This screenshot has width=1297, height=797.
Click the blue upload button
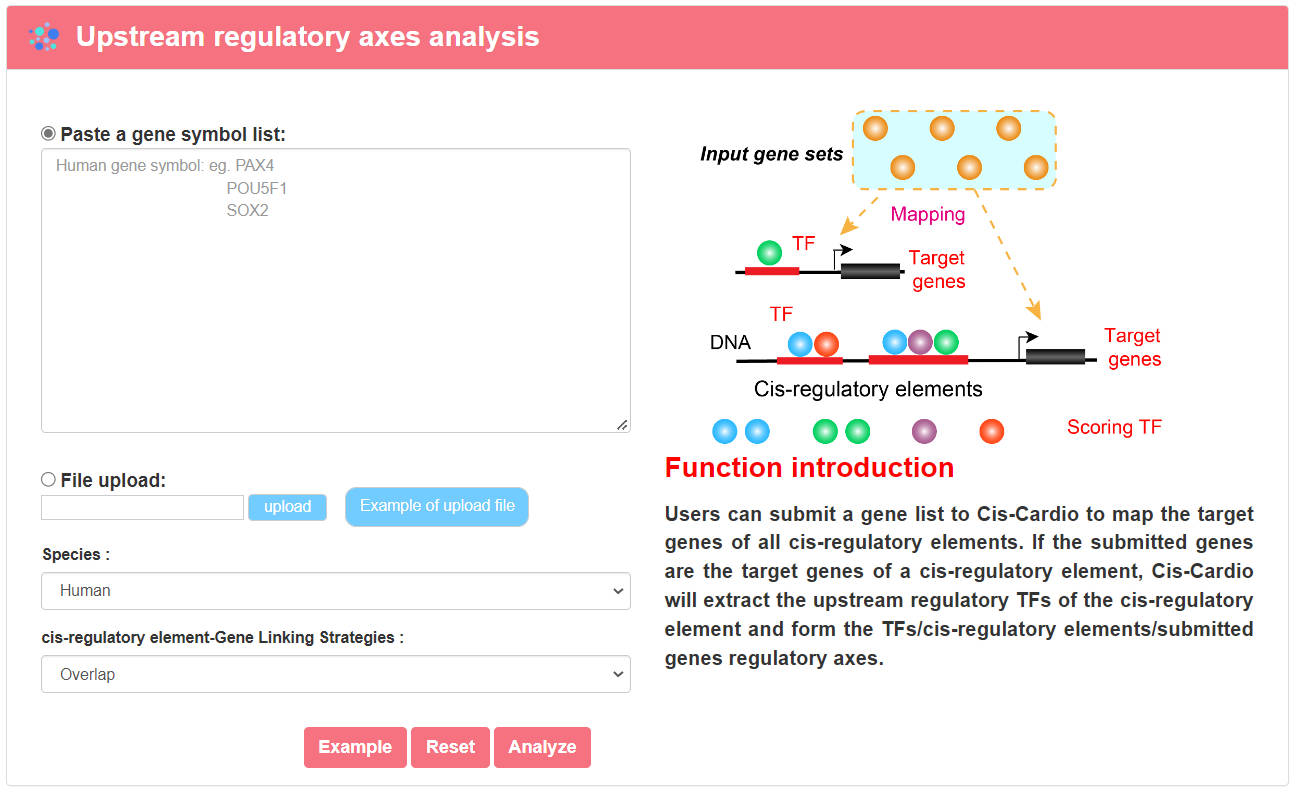[287, 507]
